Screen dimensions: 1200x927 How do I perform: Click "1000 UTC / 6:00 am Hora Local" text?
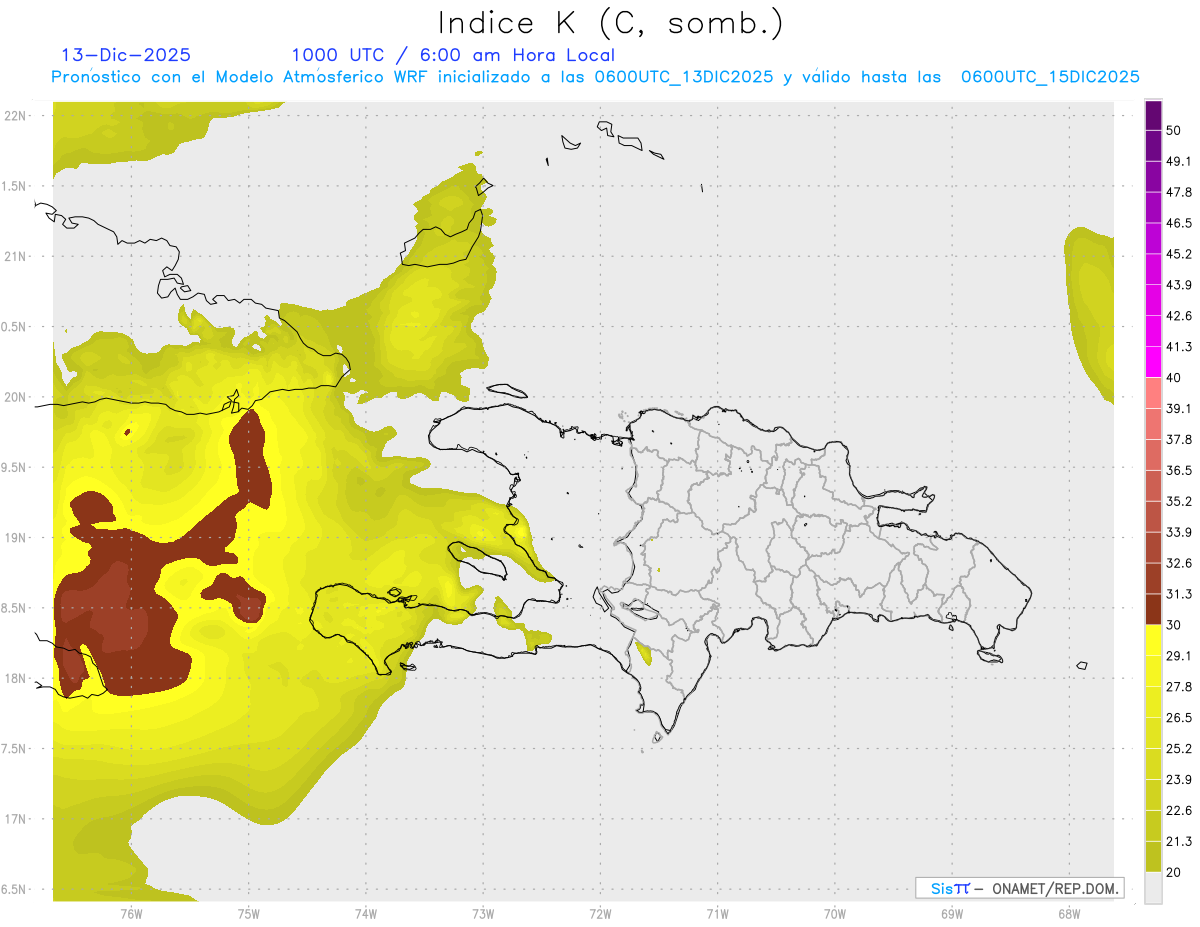[453, 55]
